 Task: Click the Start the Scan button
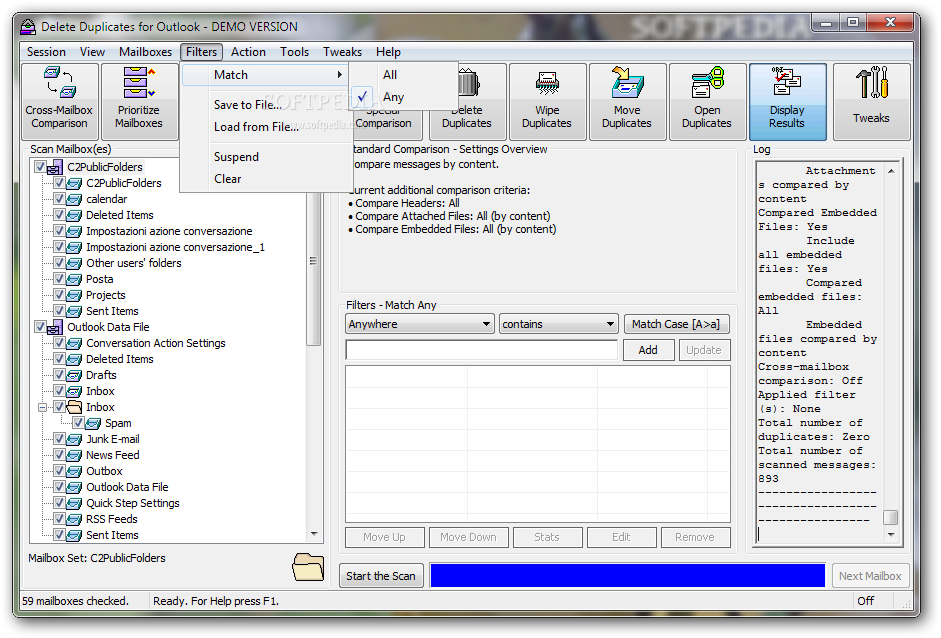[381, 576]
